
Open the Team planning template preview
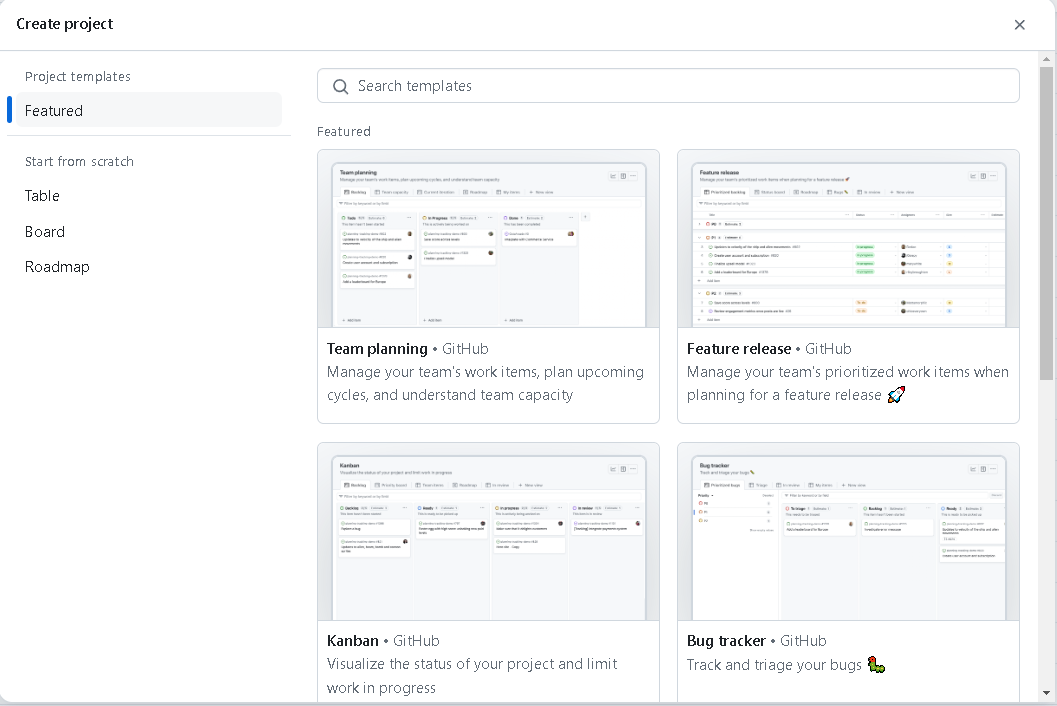pyautogui.click(x=488, y=239)
